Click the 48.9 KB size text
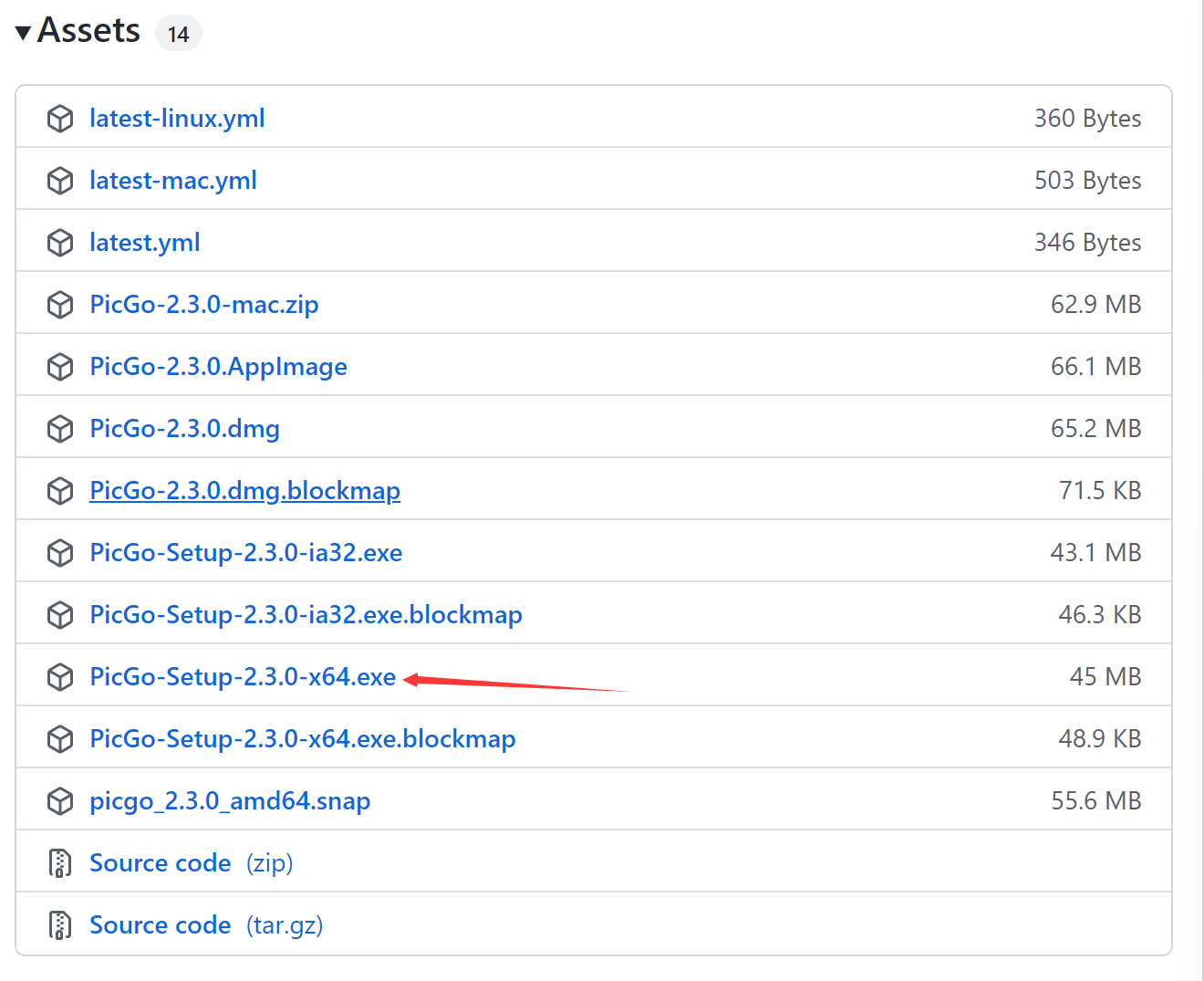This screenshot has height=981, width=1204. pyautogui.click(x=1100, y=739)
